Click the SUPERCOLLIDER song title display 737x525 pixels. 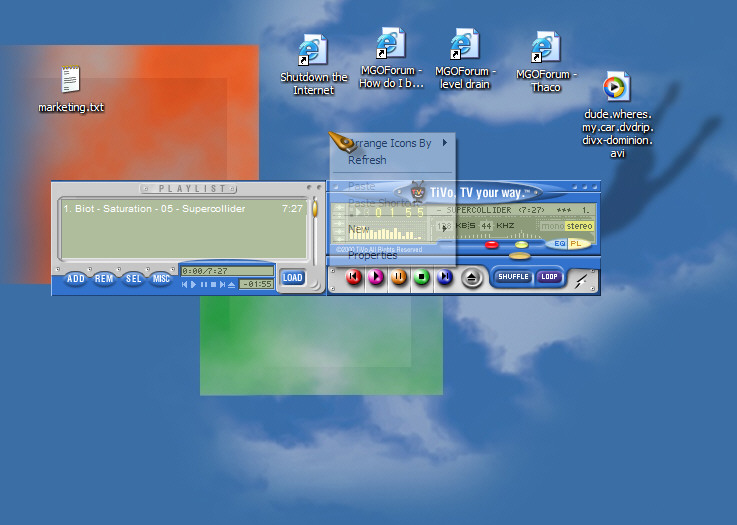[515, 210]
